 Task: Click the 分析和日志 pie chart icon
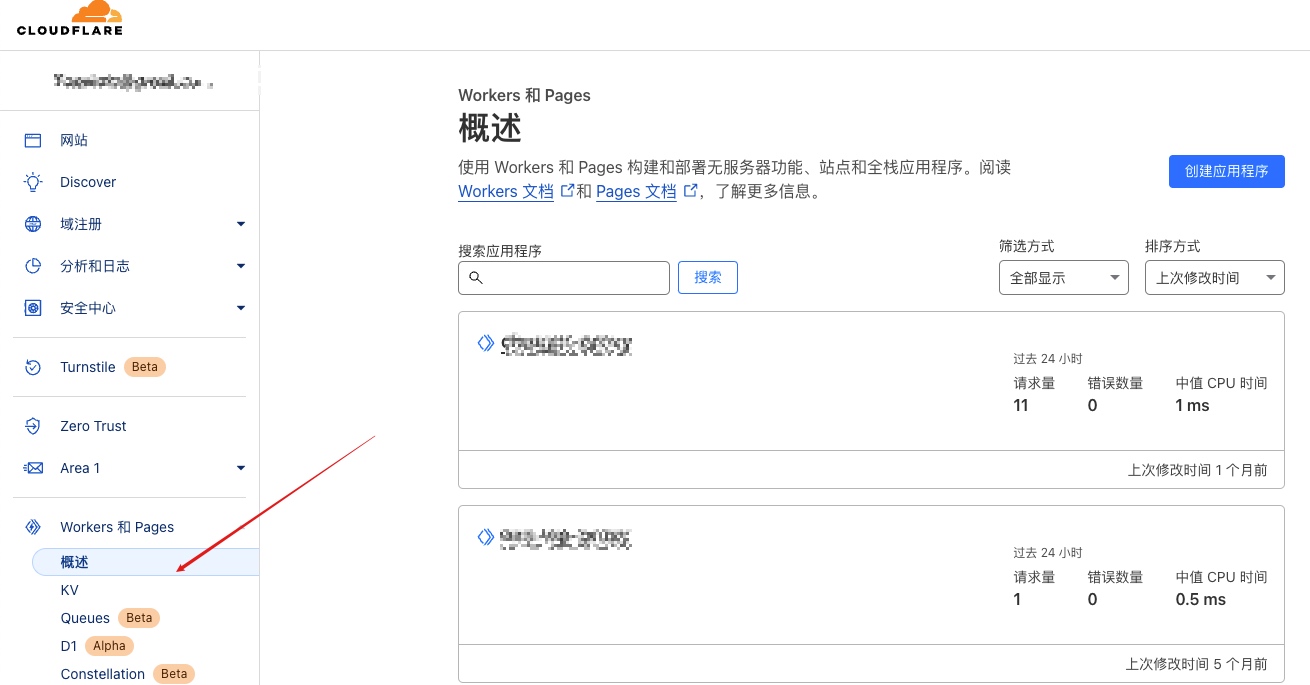[33, 266]
